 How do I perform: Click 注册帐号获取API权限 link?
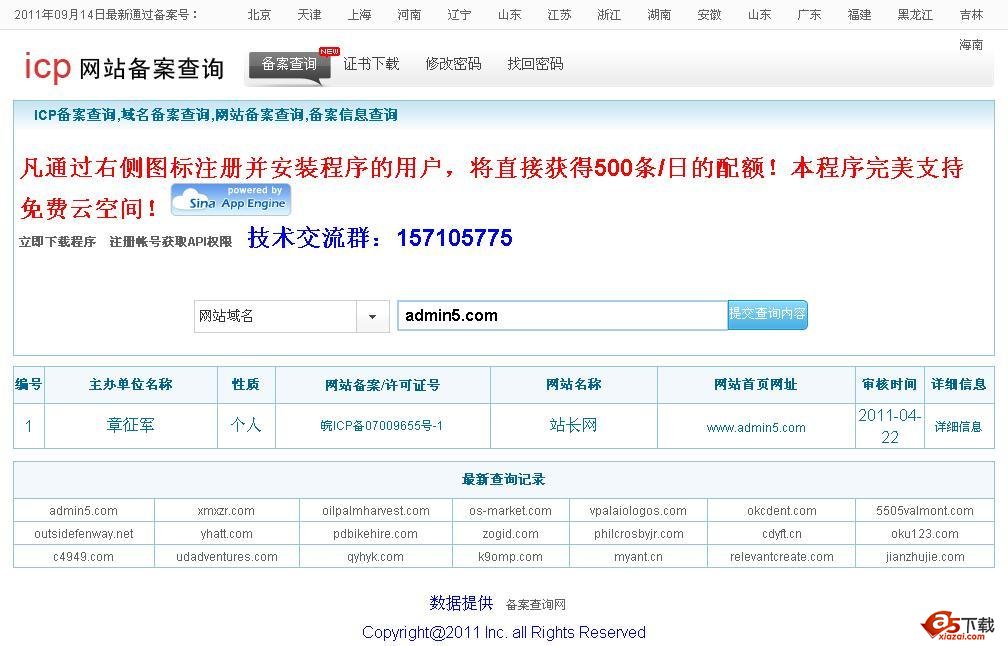point(170,242)
